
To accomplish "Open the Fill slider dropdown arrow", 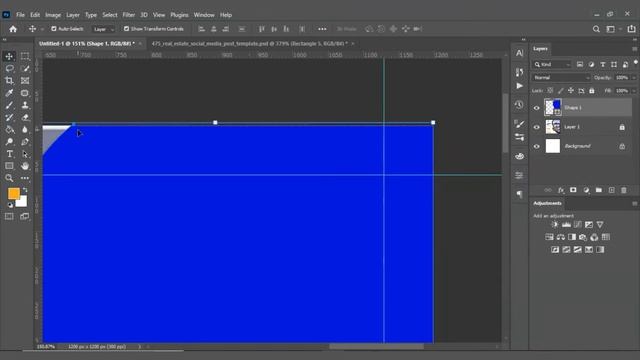I will (634, 91).
